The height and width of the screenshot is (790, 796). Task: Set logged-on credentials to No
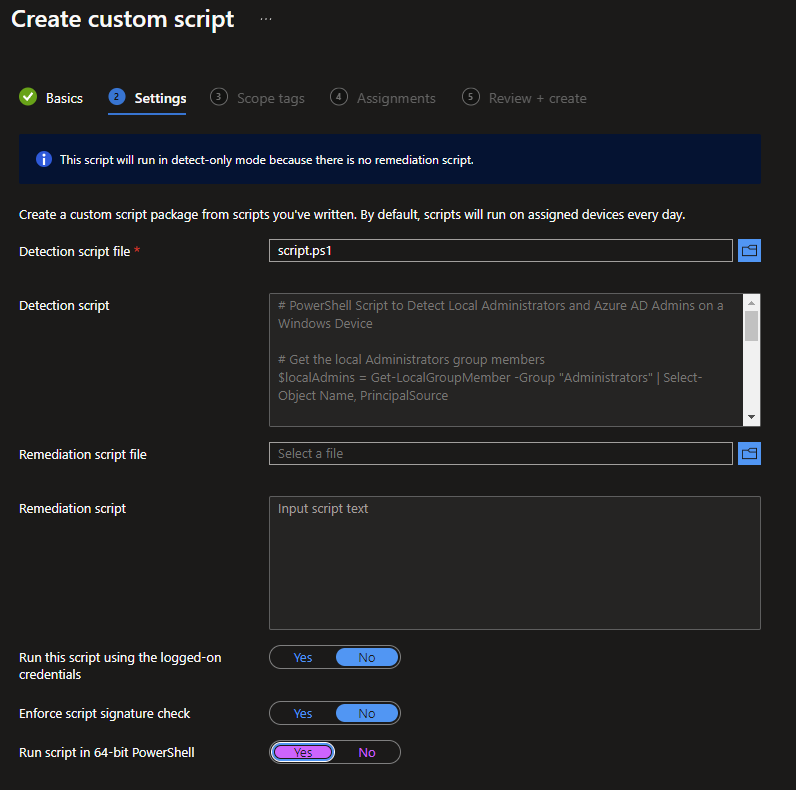pyautogui.click(x=367, y=657)
